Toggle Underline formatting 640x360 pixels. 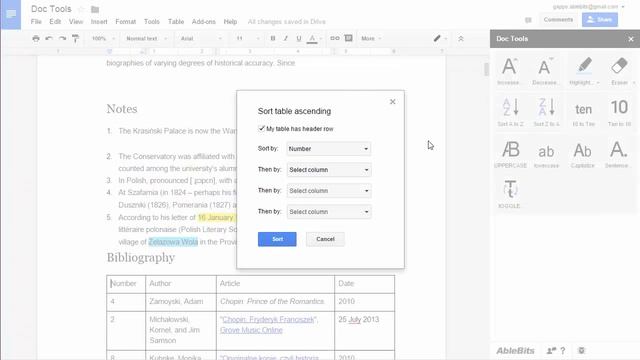pyautogui.click(x=299, y=38)
